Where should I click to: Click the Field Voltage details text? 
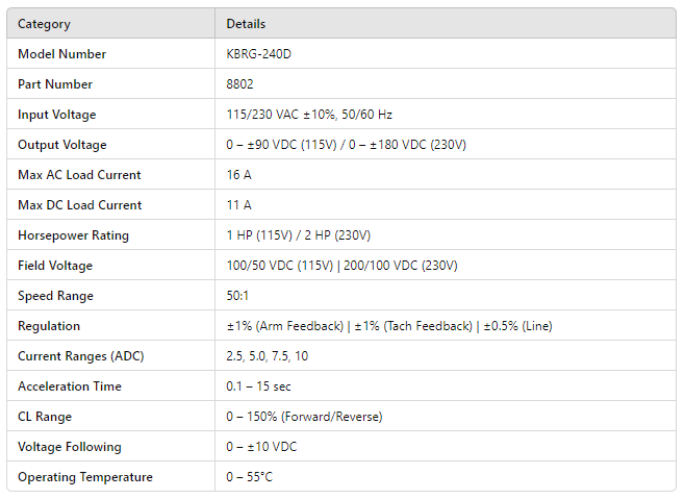[x=342, y=266]
